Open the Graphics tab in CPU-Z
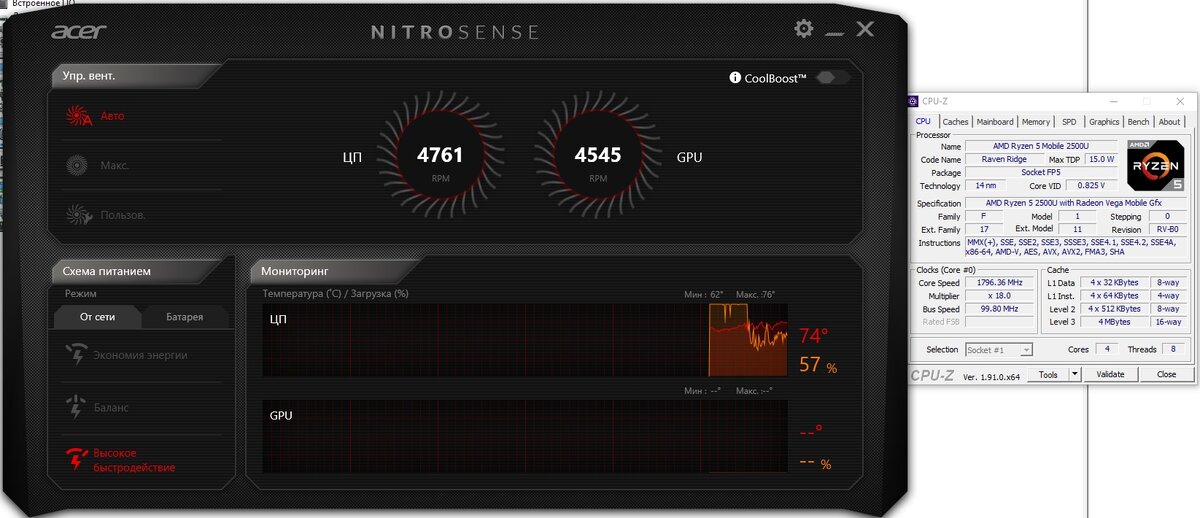This screenshot has width=1200, height=518. point(1104,122)
